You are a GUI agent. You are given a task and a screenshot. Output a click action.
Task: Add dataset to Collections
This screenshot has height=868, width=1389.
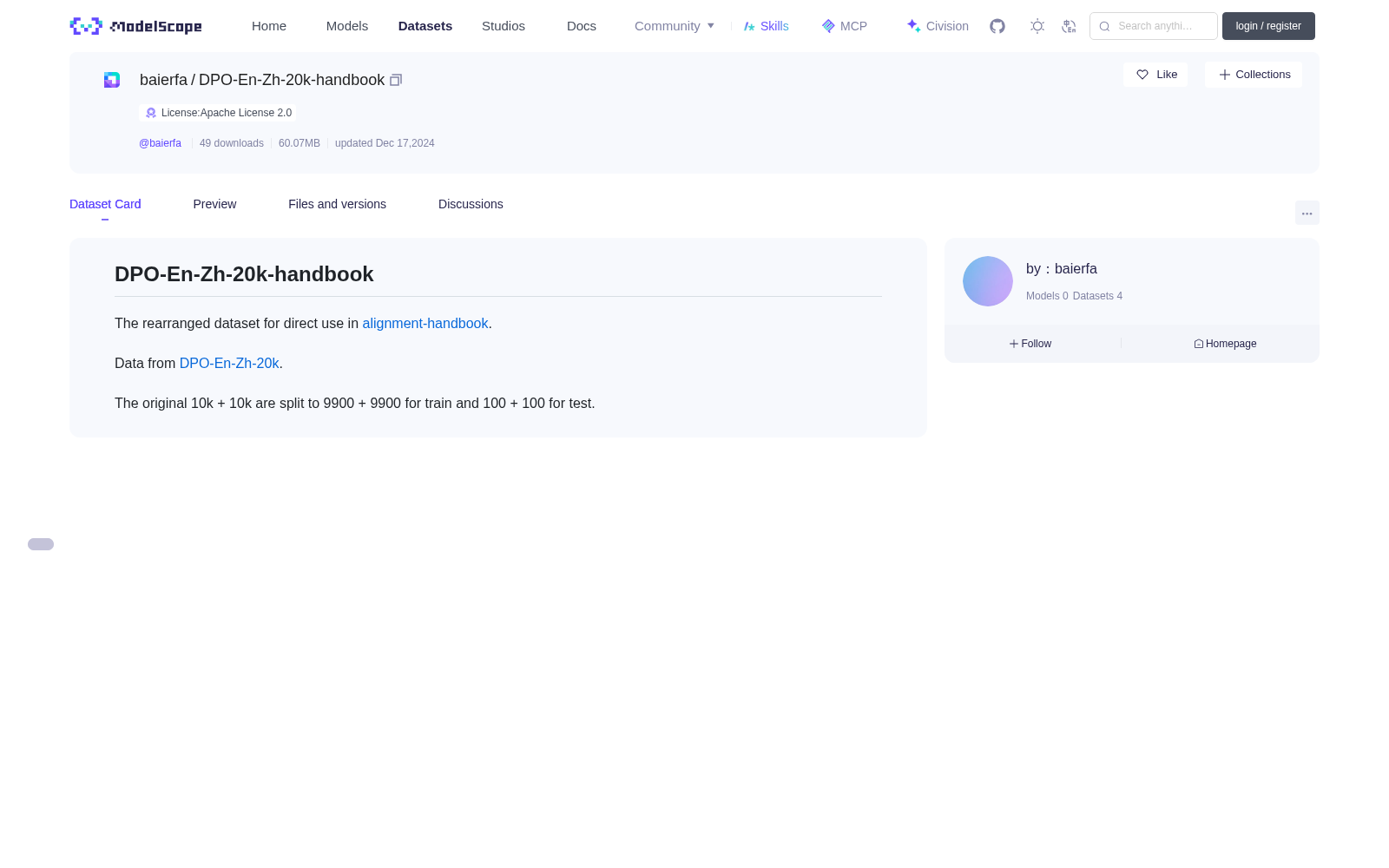click(1254, 75)
